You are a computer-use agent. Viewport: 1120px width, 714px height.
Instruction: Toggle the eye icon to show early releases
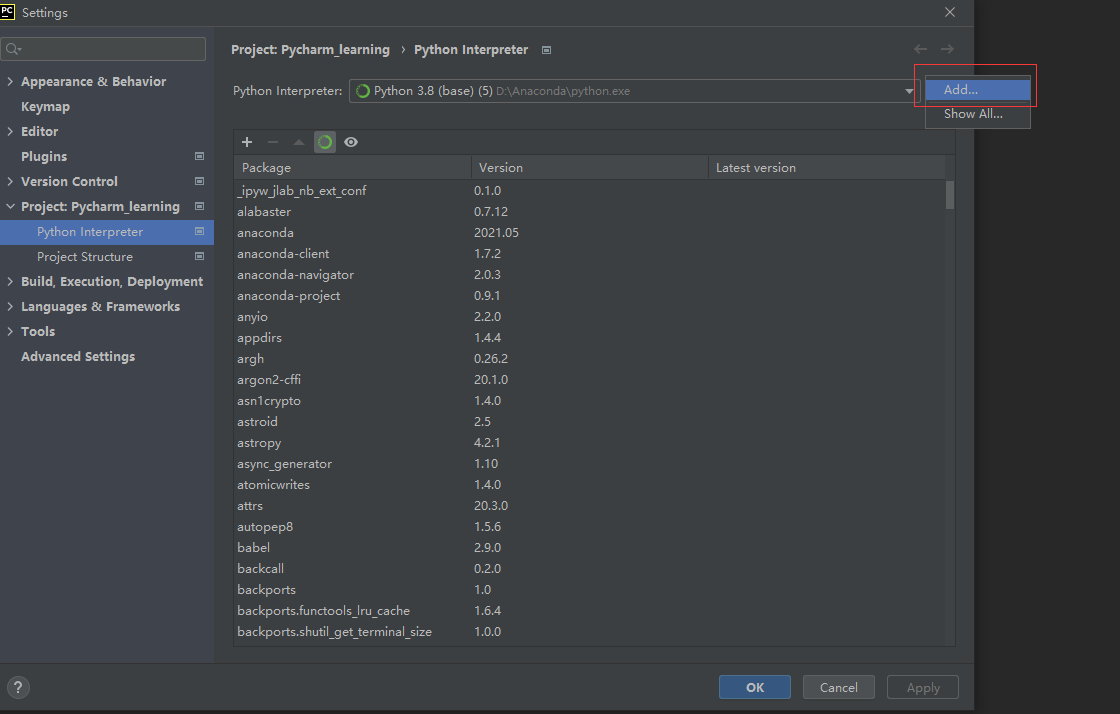pos(350,142)
